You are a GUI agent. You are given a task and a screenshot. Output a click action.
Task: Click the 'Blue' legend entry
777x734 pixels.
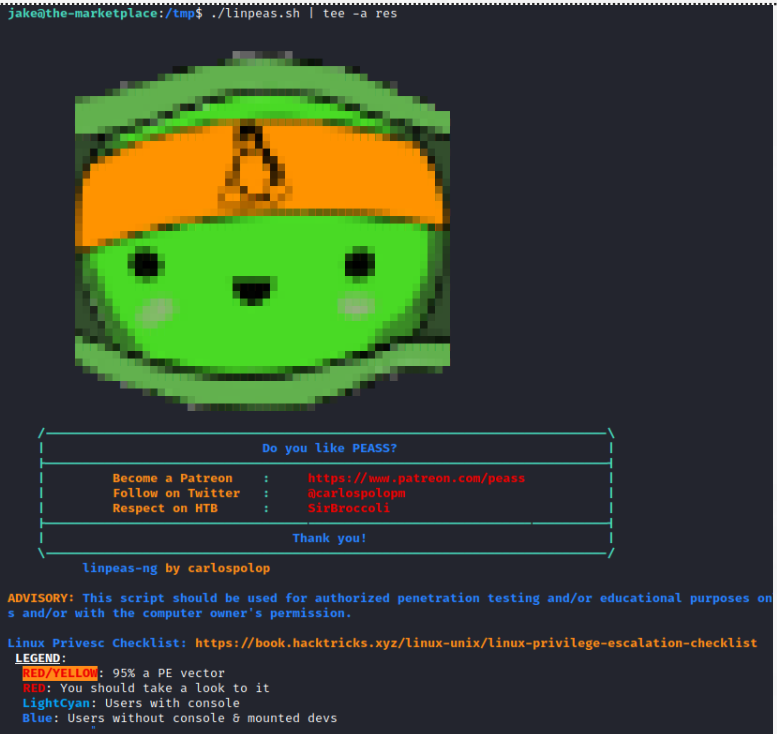click(x=37, y=718)
